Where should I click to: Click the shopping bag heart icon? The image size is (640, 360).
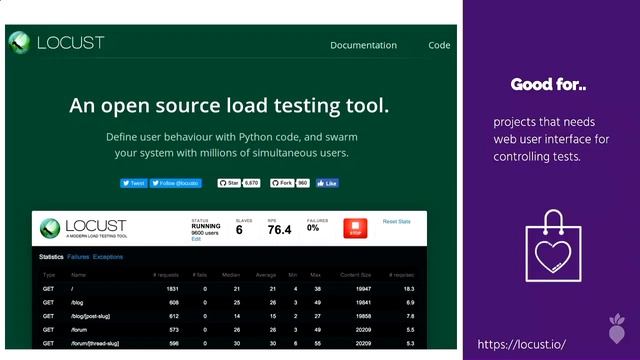[553, 246]
